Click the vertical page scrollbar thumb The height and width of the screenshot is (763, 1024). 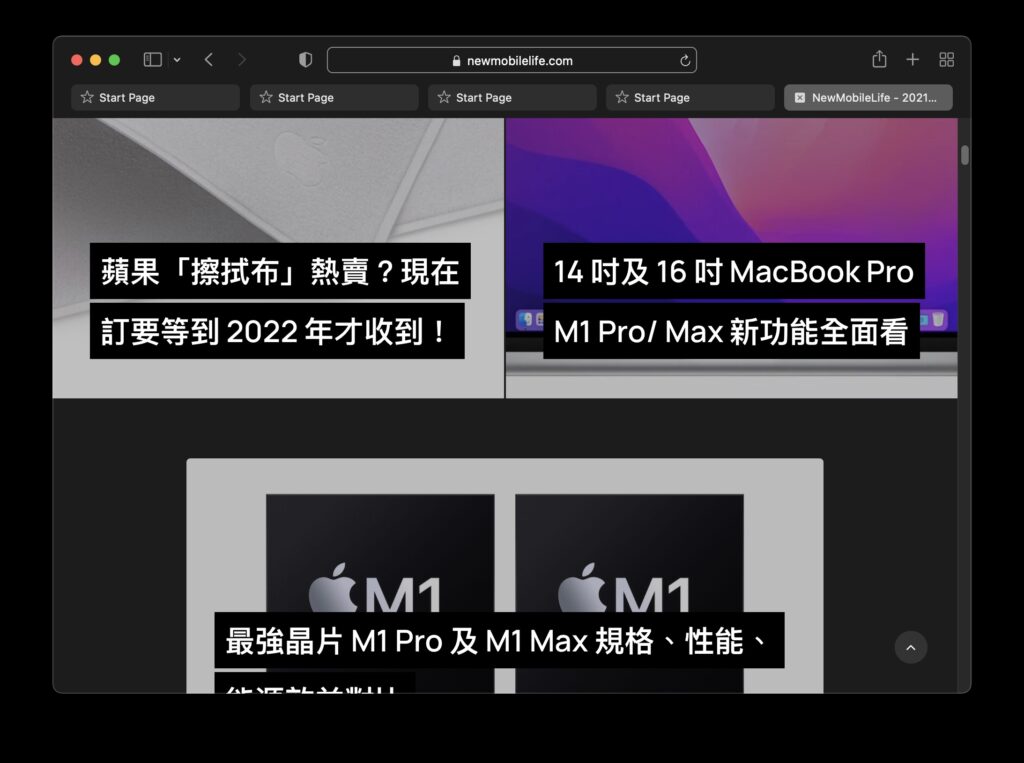965,155
